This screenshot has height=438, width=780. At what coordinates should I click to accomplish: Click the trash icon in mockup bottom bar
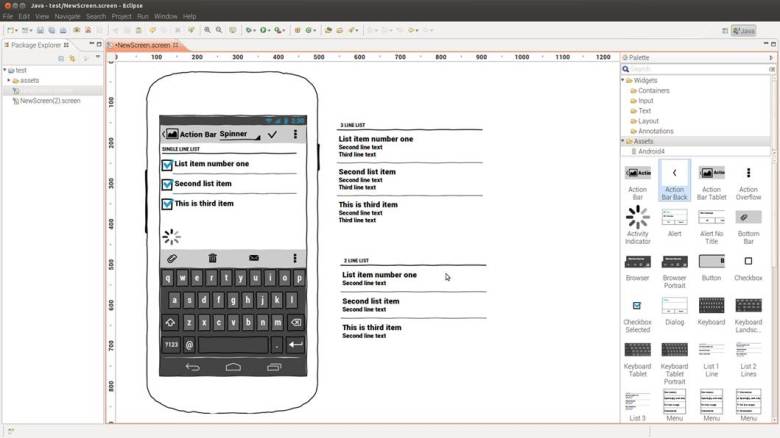pyautogui.click(x=212, y=258)
